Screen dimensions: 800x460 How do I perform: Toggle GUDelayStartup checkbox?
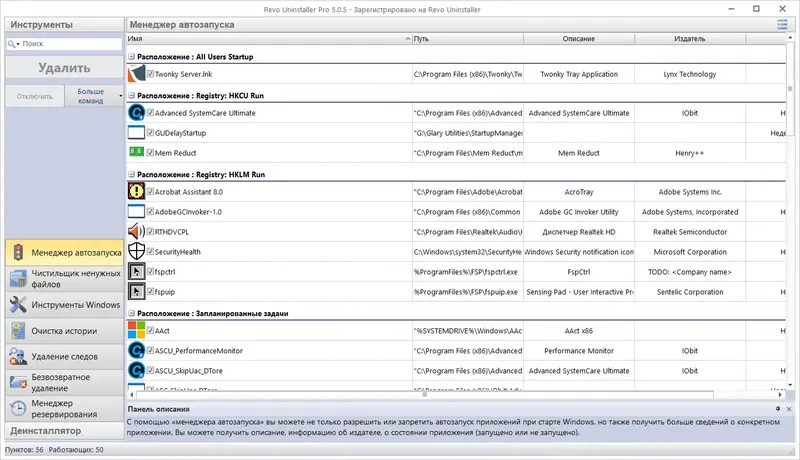[150, 133]
